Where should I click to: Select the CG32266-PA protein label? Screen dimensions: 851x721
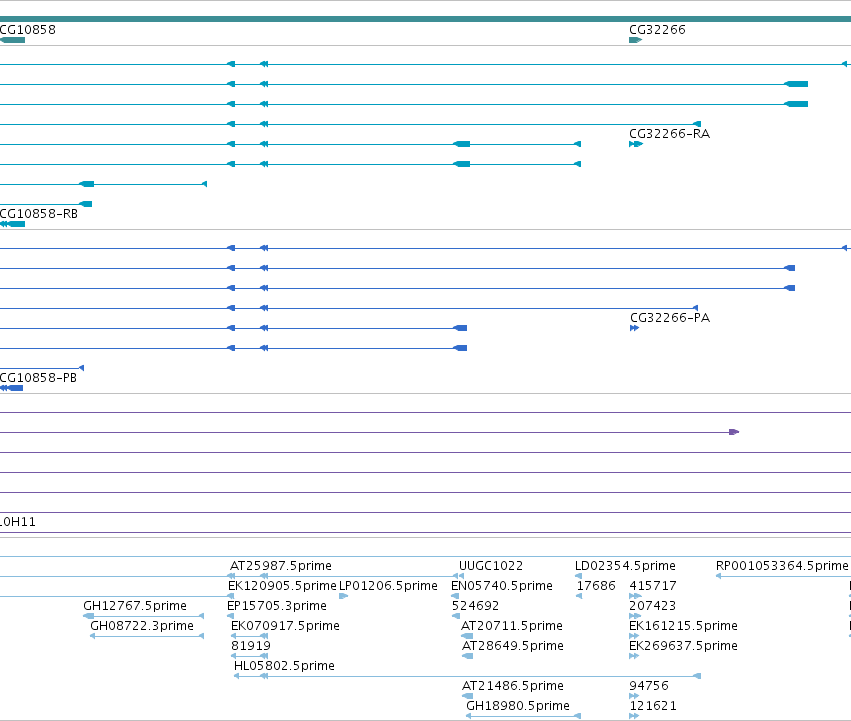coord(670,318)
